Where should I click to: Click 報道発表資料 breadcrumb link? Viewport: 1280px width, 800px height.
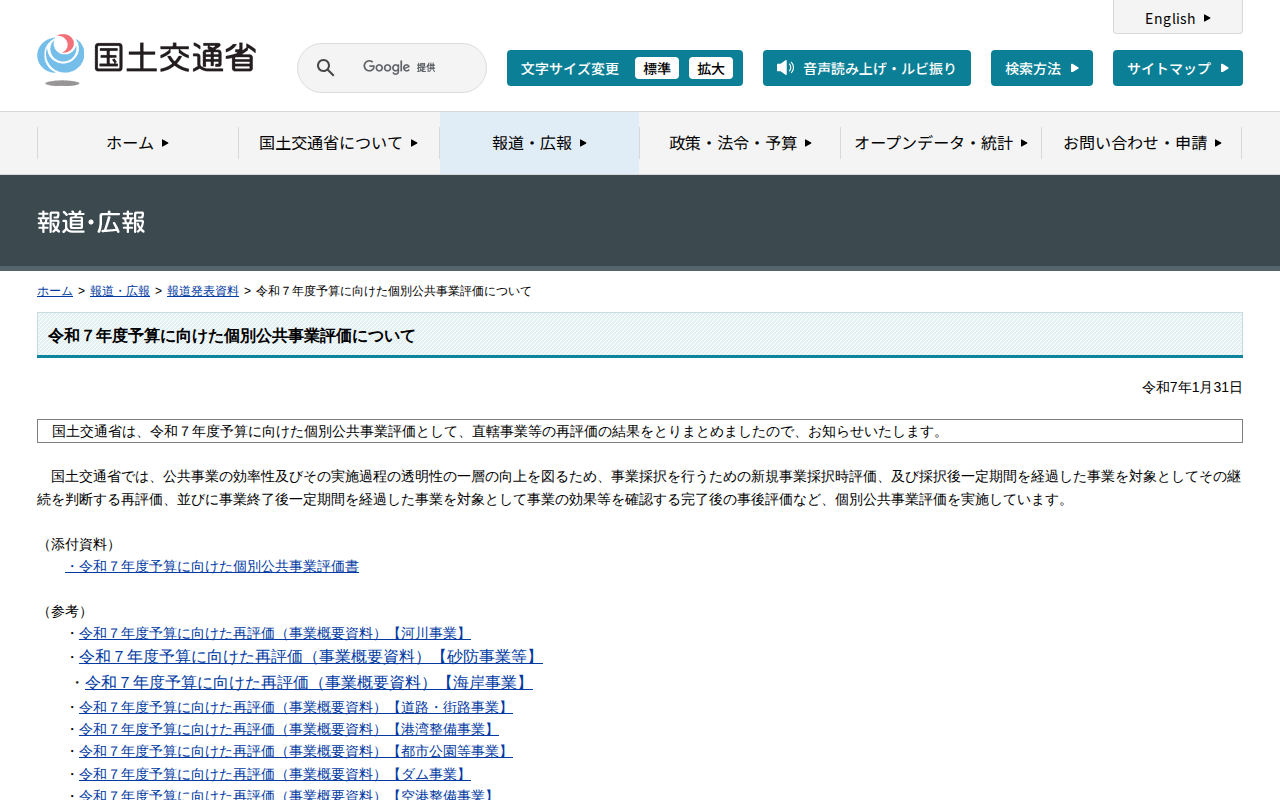click(203, 291)
